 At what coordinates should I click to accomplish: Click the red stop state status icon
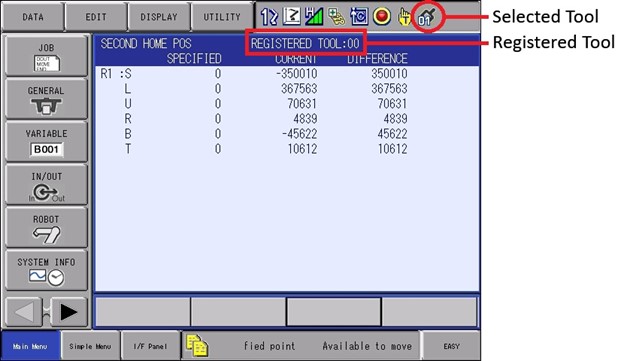point(381,17)
